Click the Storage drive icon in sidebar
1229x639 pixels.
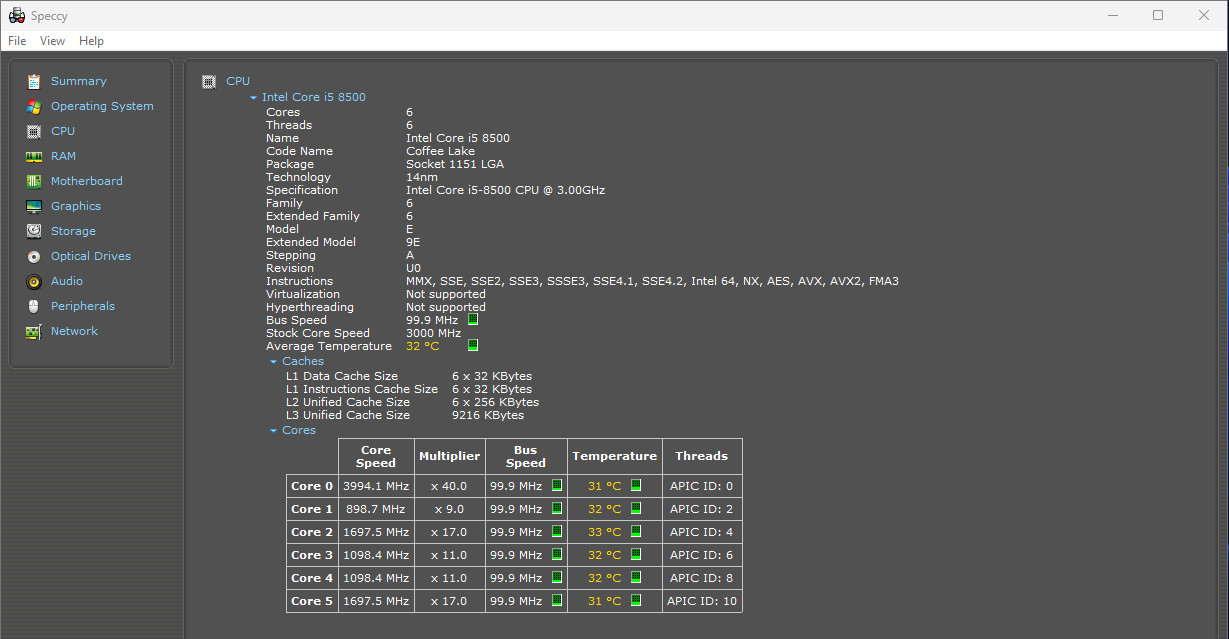click(x=34, y=231)
